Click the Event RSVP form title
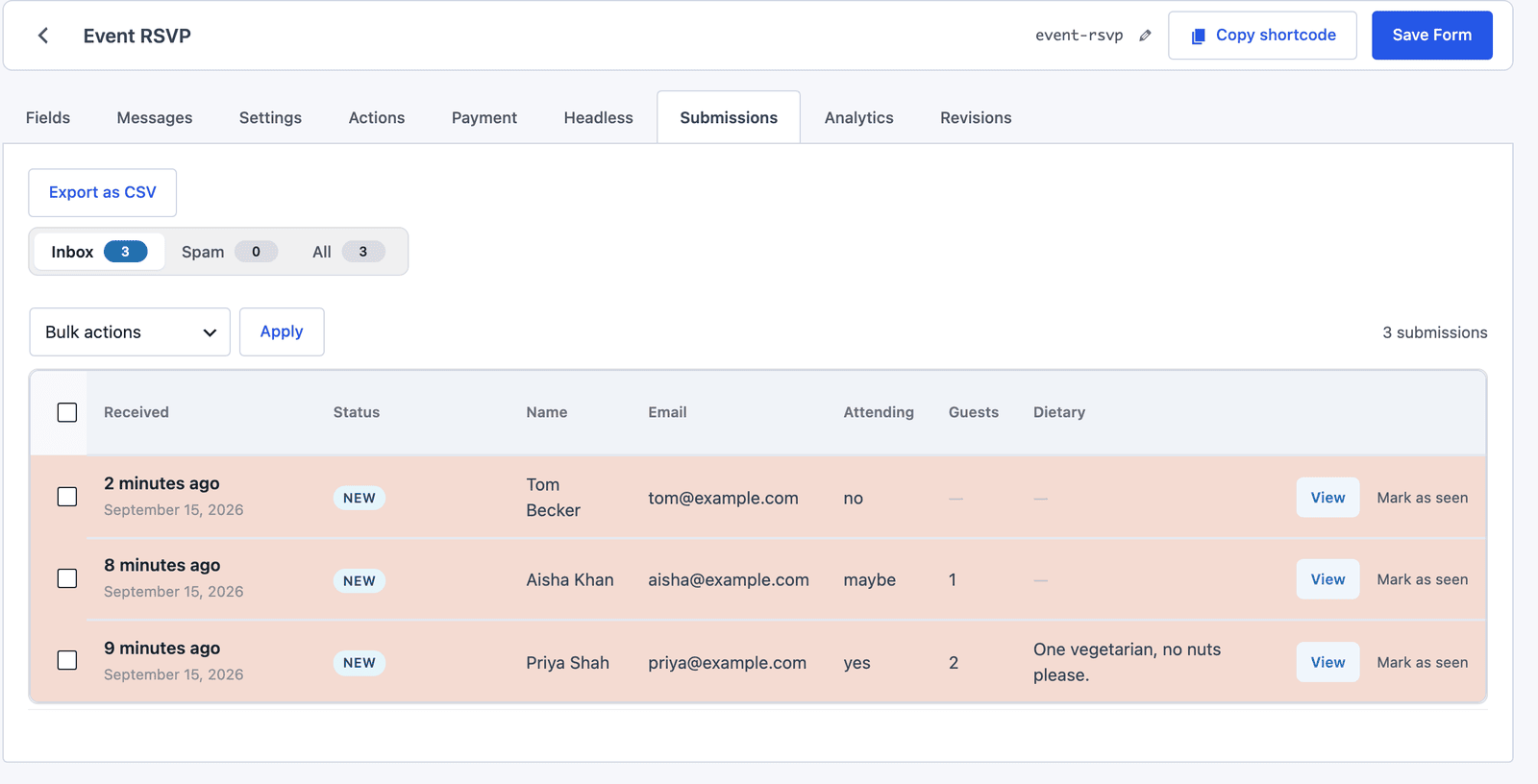The width and height of the screenshot is (1538, 784). [136, 36]
